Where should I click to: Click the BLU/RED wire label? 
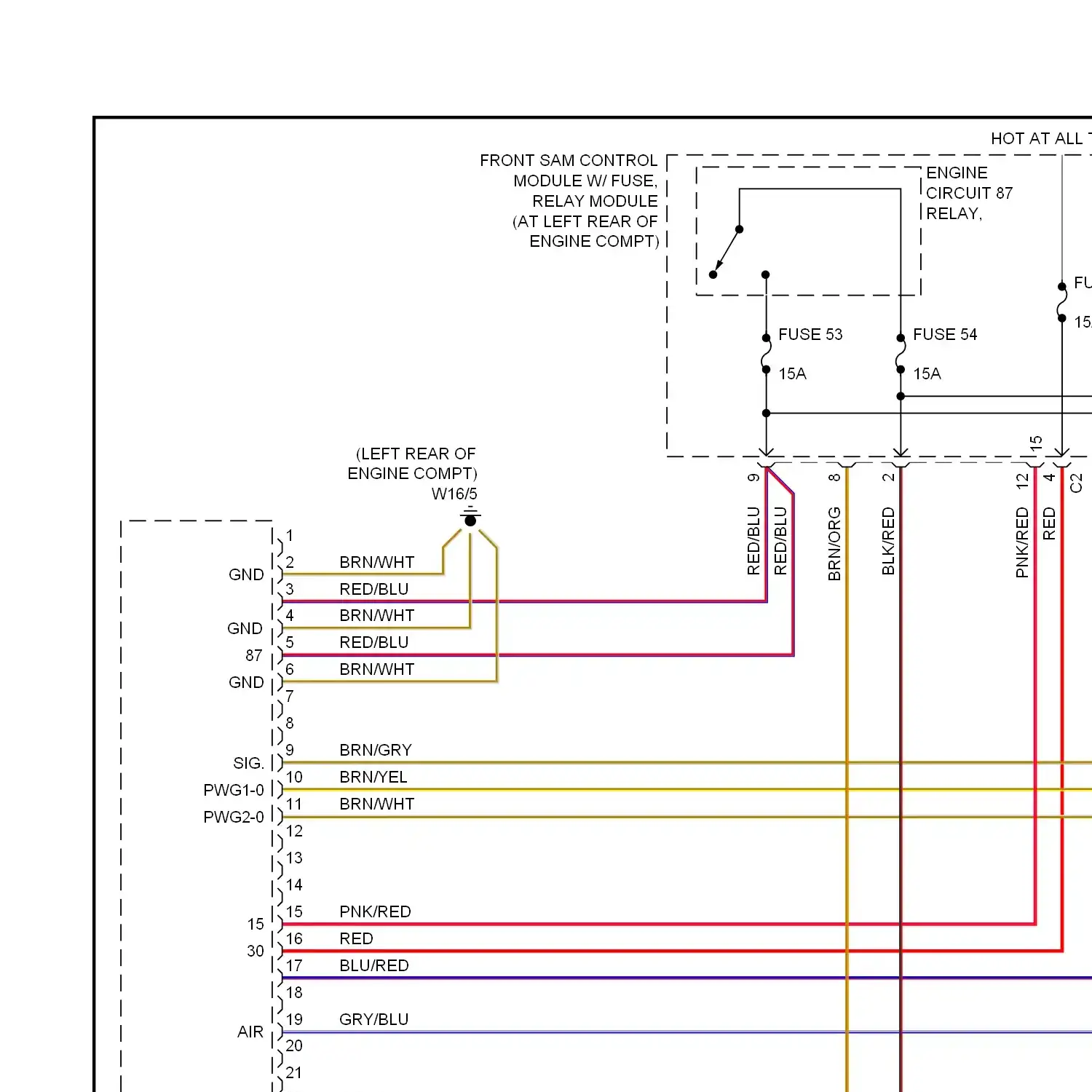[x=374, y=965]
